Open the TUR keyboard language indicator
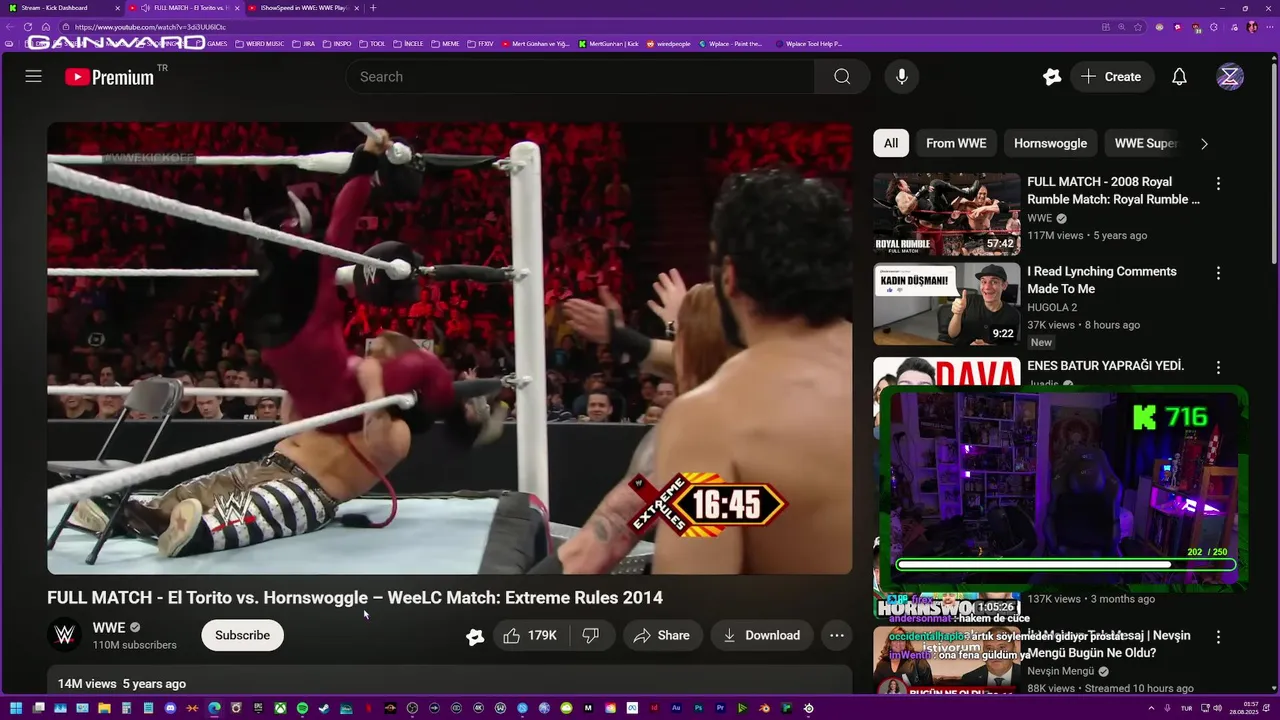This screenshot has width=1280, height=720. 1186,708
